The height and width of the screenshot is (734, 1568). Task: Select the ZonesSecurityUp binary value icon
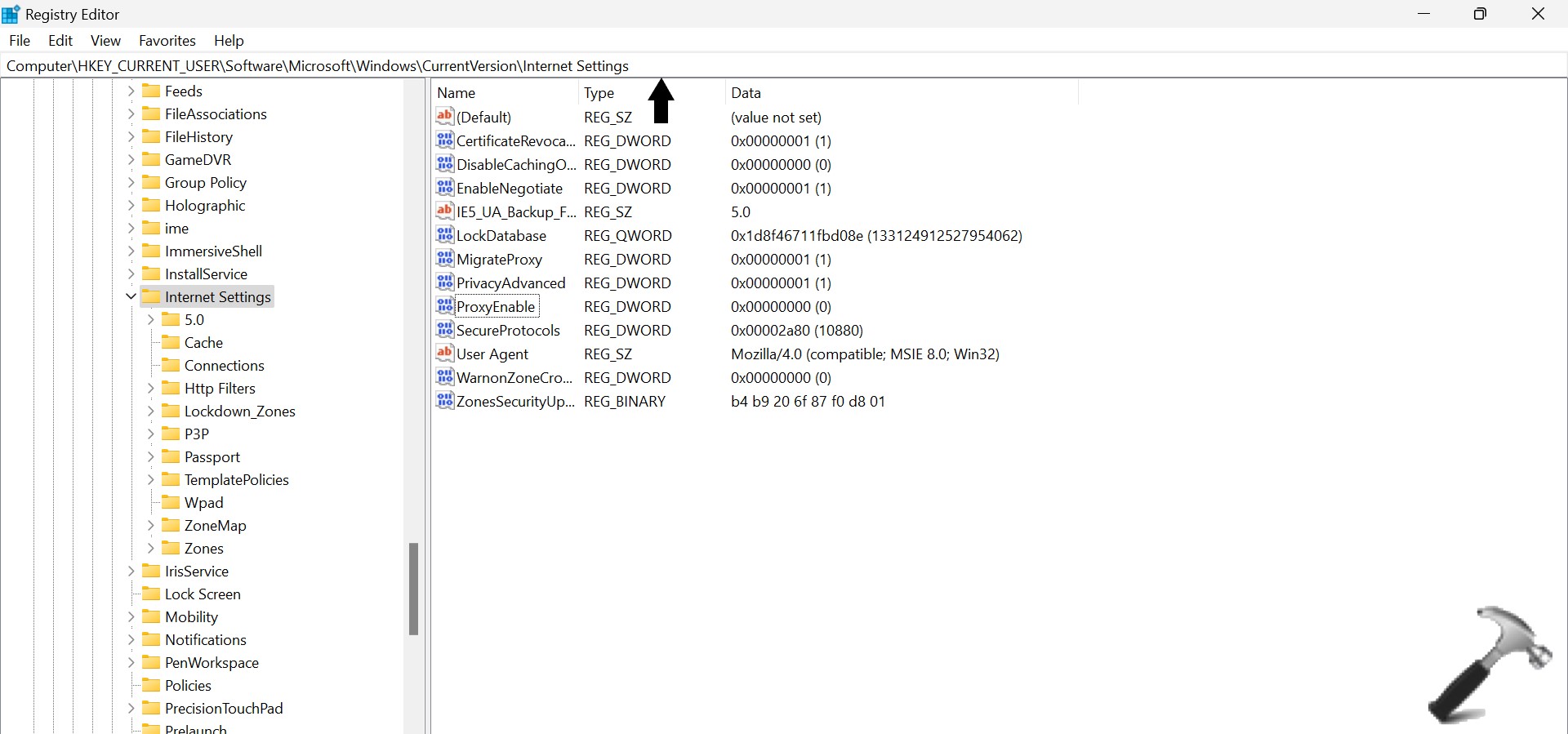tap(444, 401)
